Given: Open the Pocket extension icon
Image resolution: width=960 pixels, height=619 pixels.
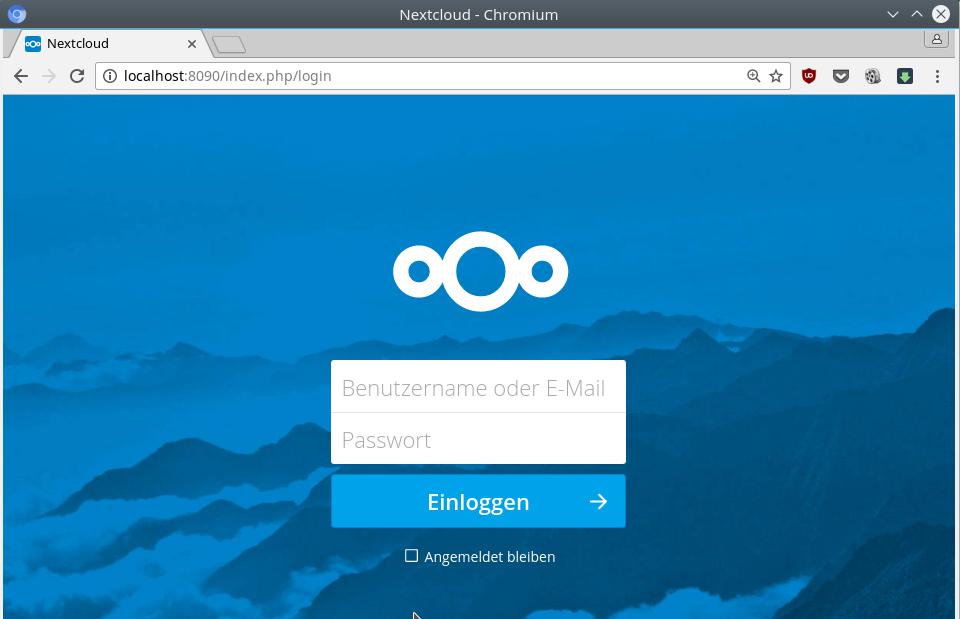Looking at the screenshot, I should pyautogui.click(x=841, y=76).
